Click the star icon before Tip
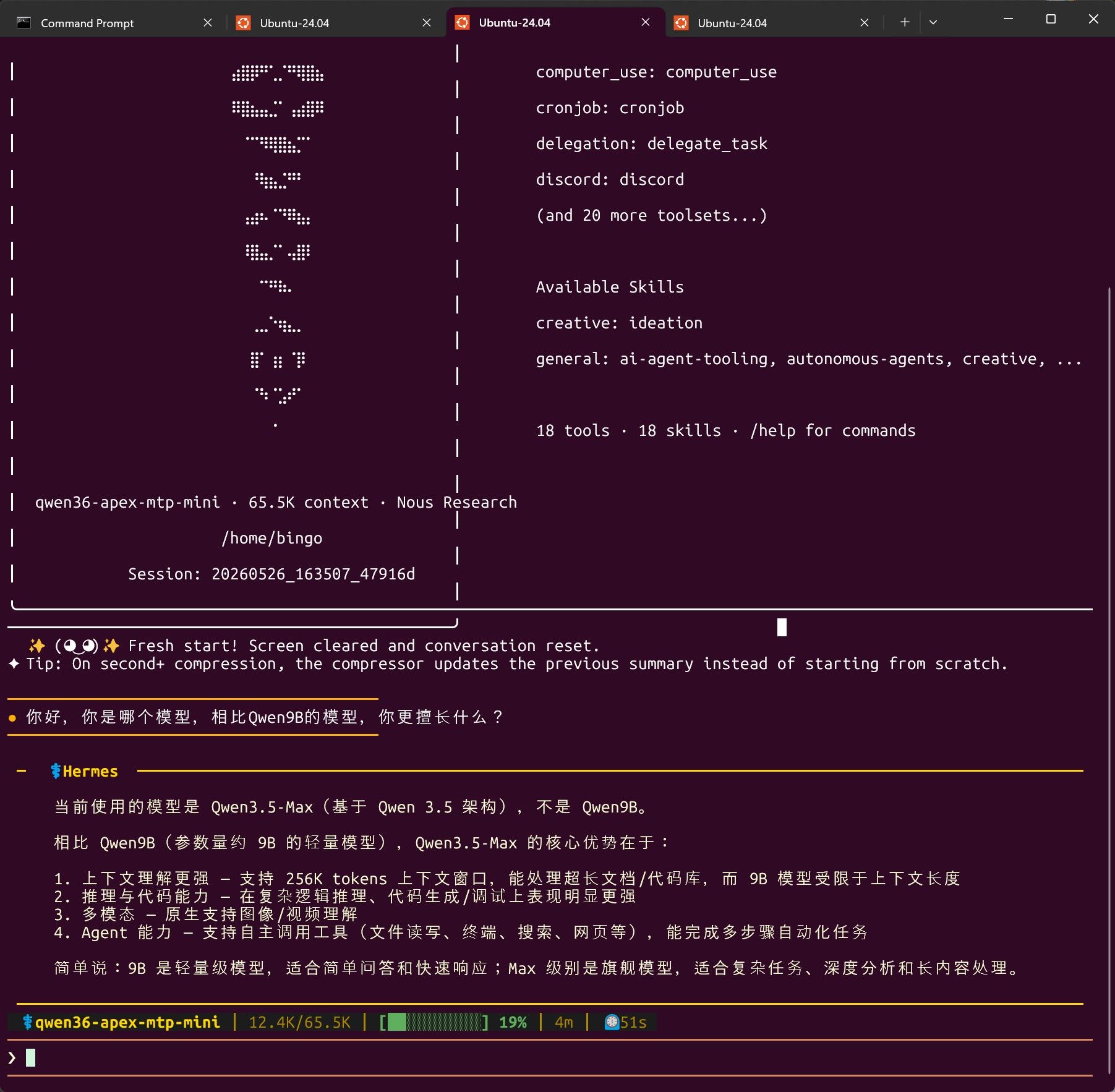 (x=14, y=663)
